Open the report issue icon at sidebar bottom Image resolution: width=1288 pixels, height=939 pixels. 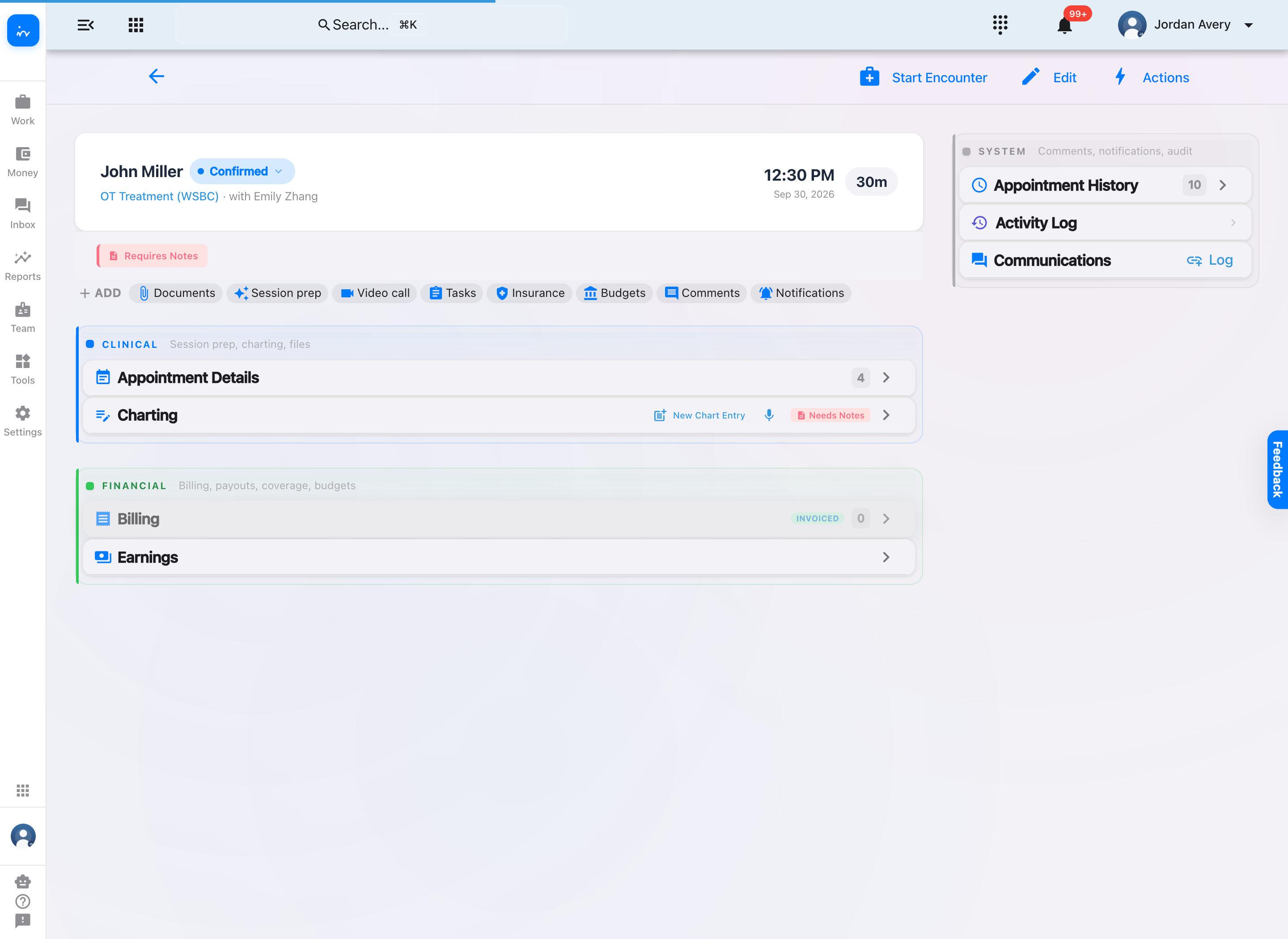click(23, 921)
